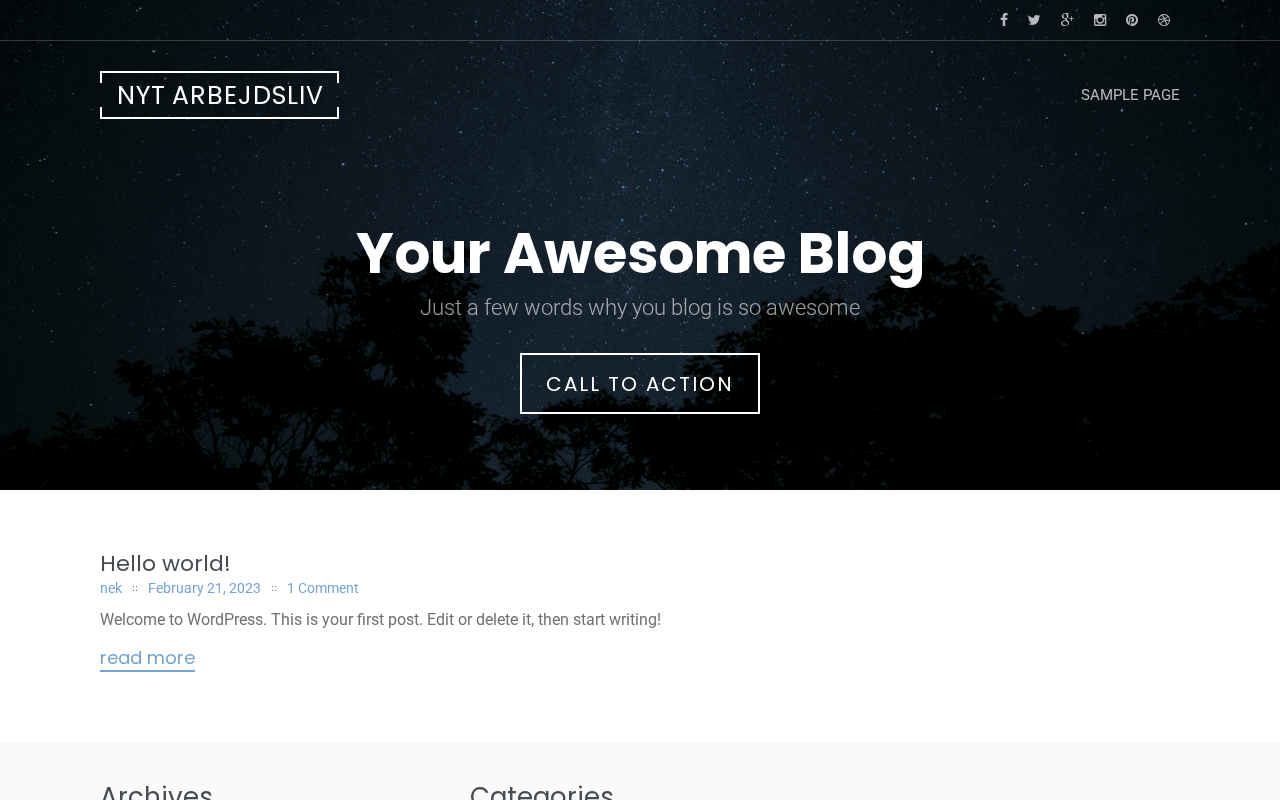Image resolution: width=1280 pixels, height=800 pixels.
Task: Open the Hello world! post title
Action: [x=165, y=563]
